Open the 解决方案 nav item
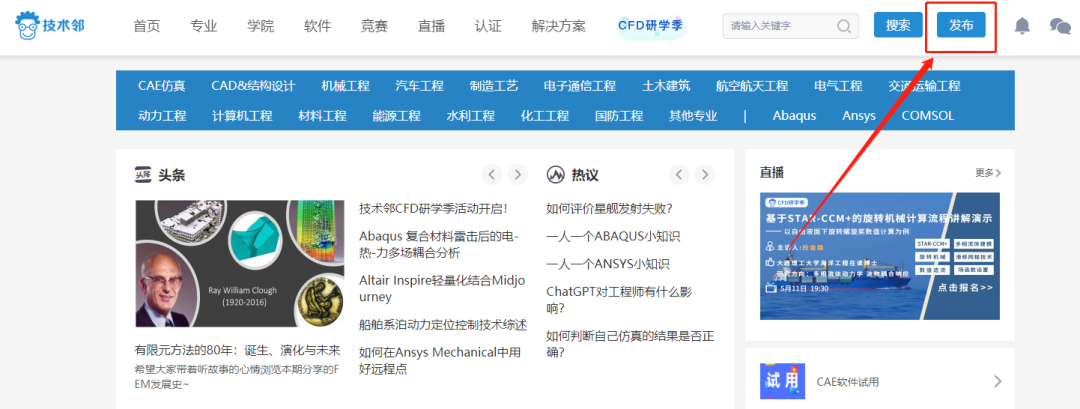 point(559,26)
